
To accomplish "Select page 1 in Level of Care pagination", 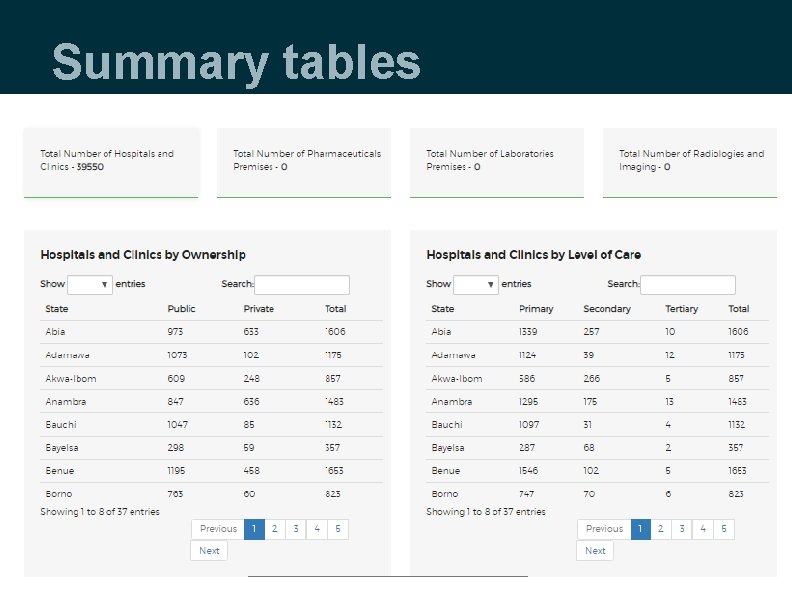I will pos(639,529).
